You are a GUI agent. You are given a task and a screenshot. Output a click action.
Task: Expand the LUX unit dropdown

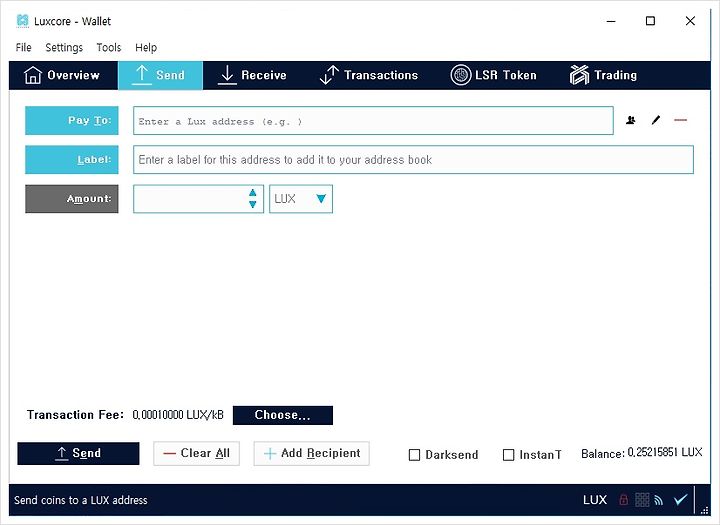coord(301,199)
